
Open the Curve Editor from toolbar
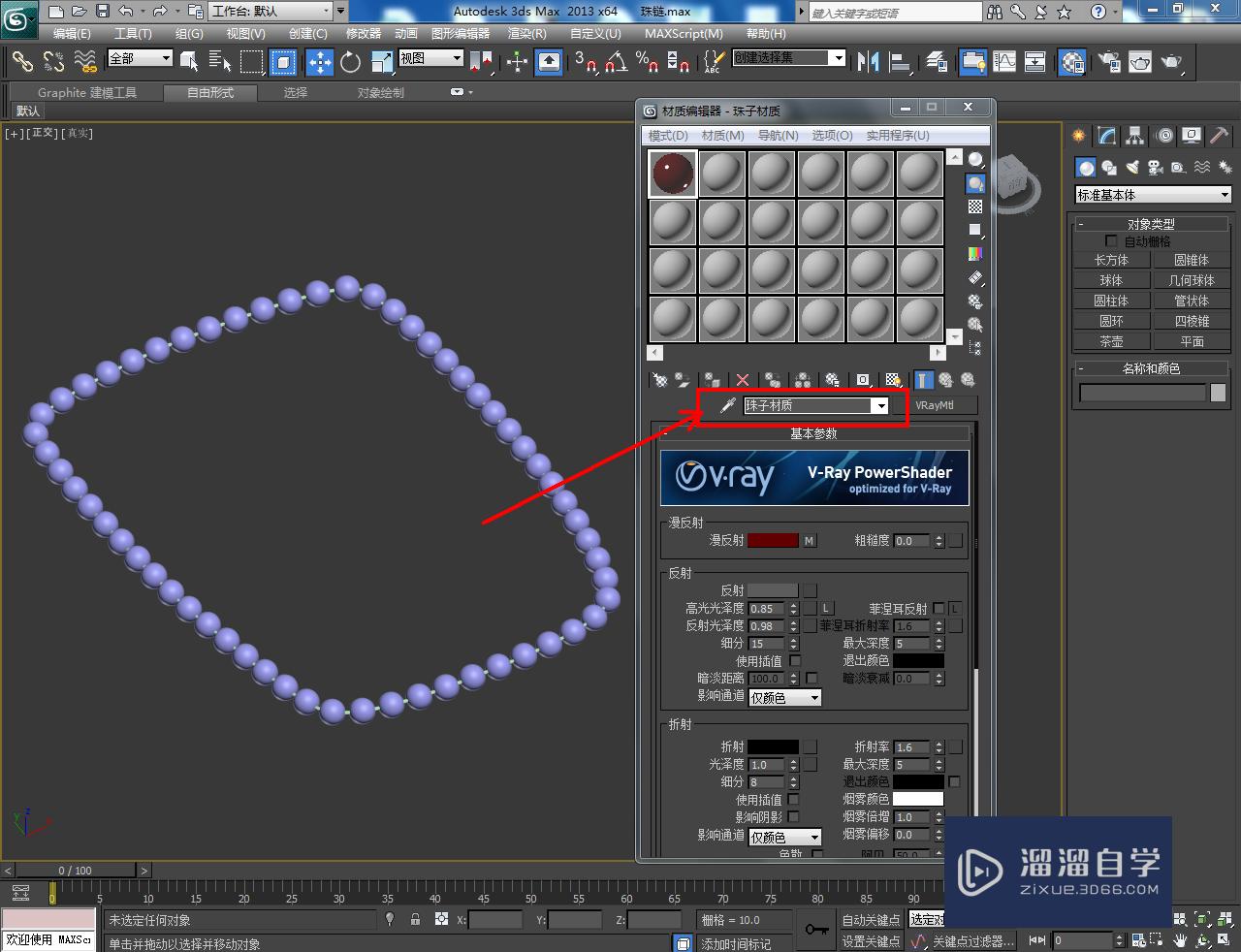[x=1004, y=62]
